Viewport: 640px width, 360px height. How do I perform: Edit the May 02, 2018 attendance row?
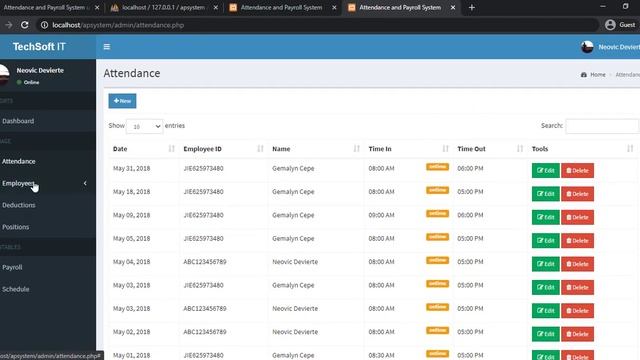point(545,334)
